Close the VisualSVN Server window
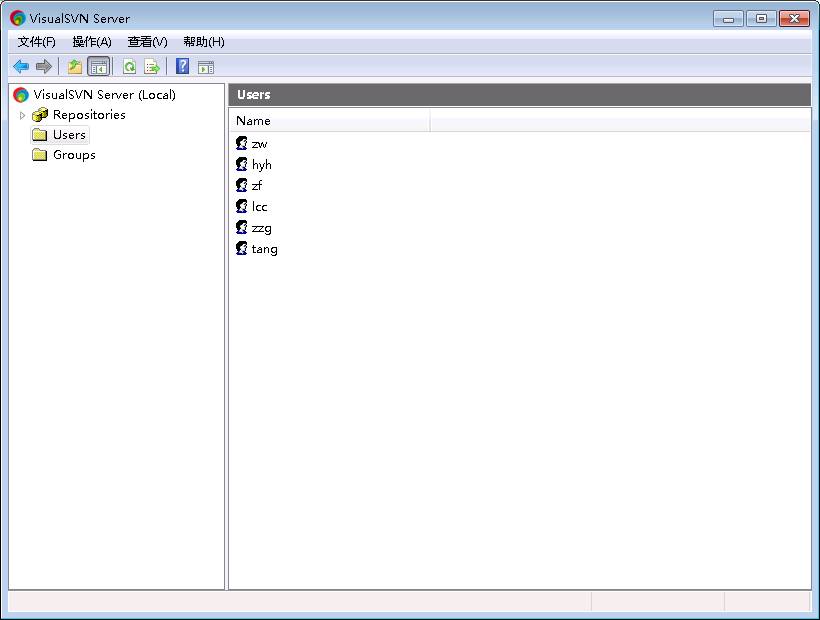Screen dimensions: 820x620 point(794,19)
